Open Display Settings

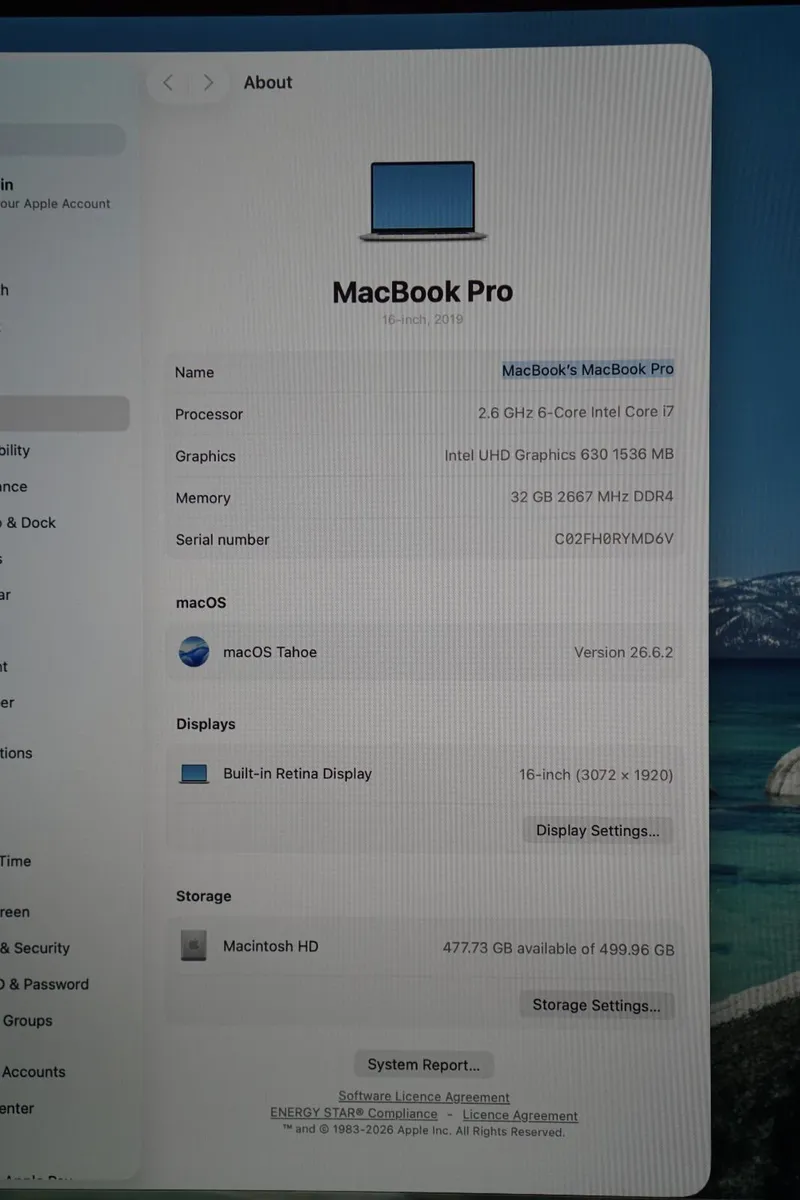pyautogui.click(x=598, y=831)
